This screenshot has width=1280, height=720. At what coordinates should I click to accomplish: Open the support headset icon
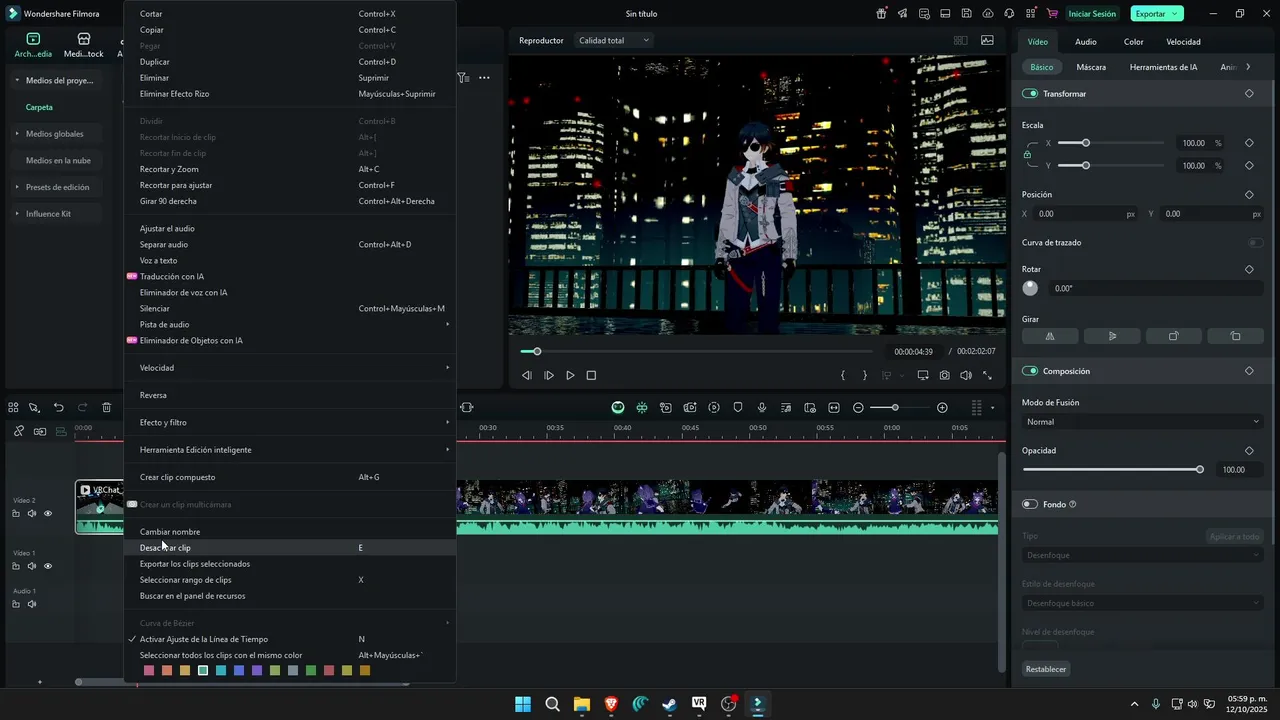[1009, 14]
